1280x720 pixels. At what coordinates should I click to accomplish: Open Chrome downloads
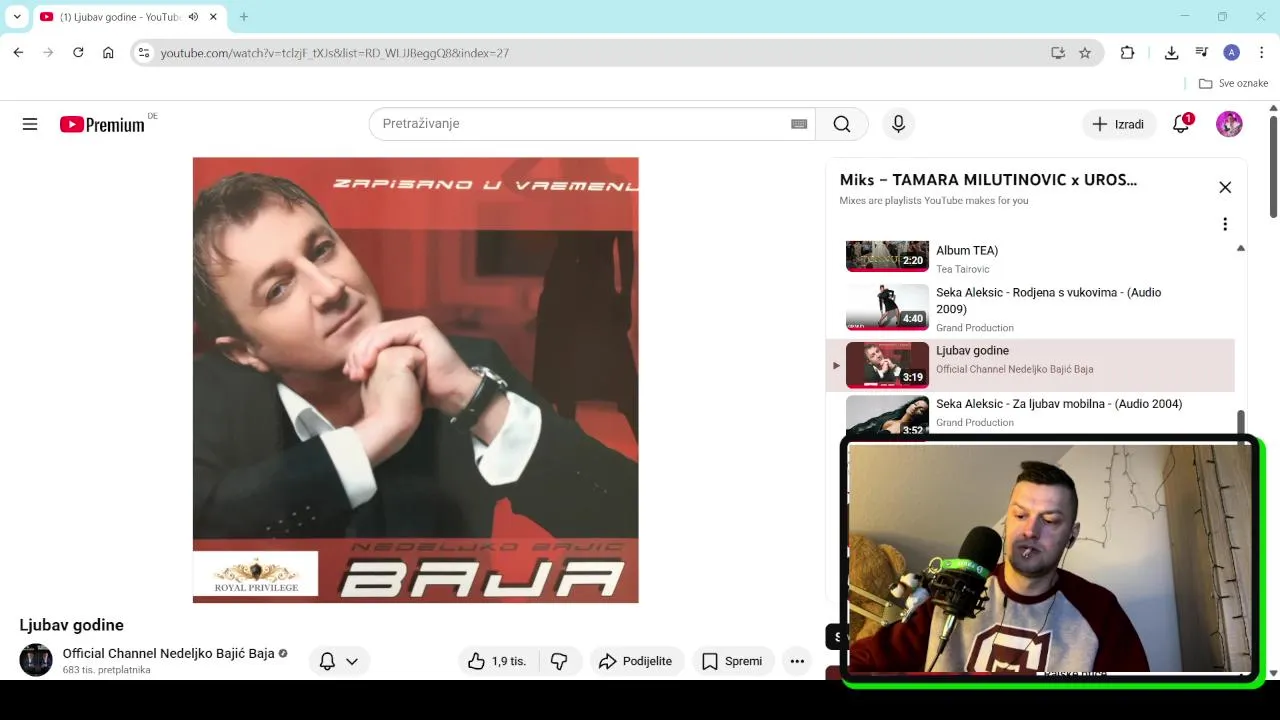pos(1171,53)
